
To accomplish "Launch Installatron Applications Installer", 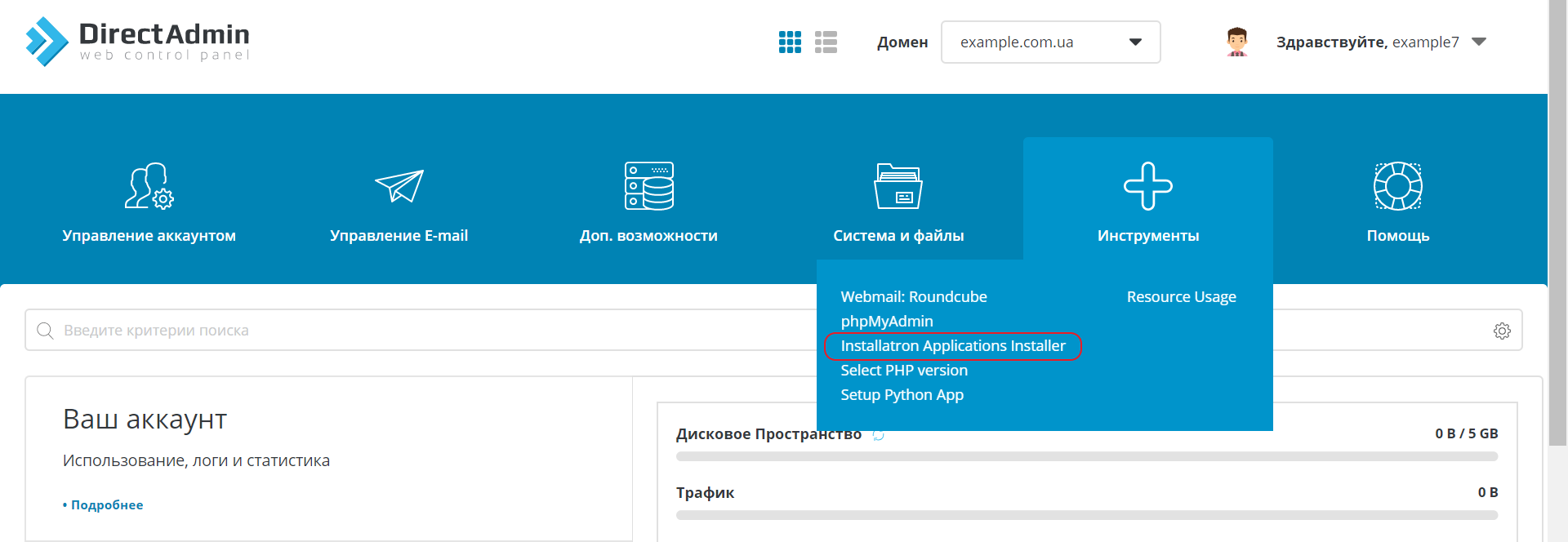I will (953, 346).
